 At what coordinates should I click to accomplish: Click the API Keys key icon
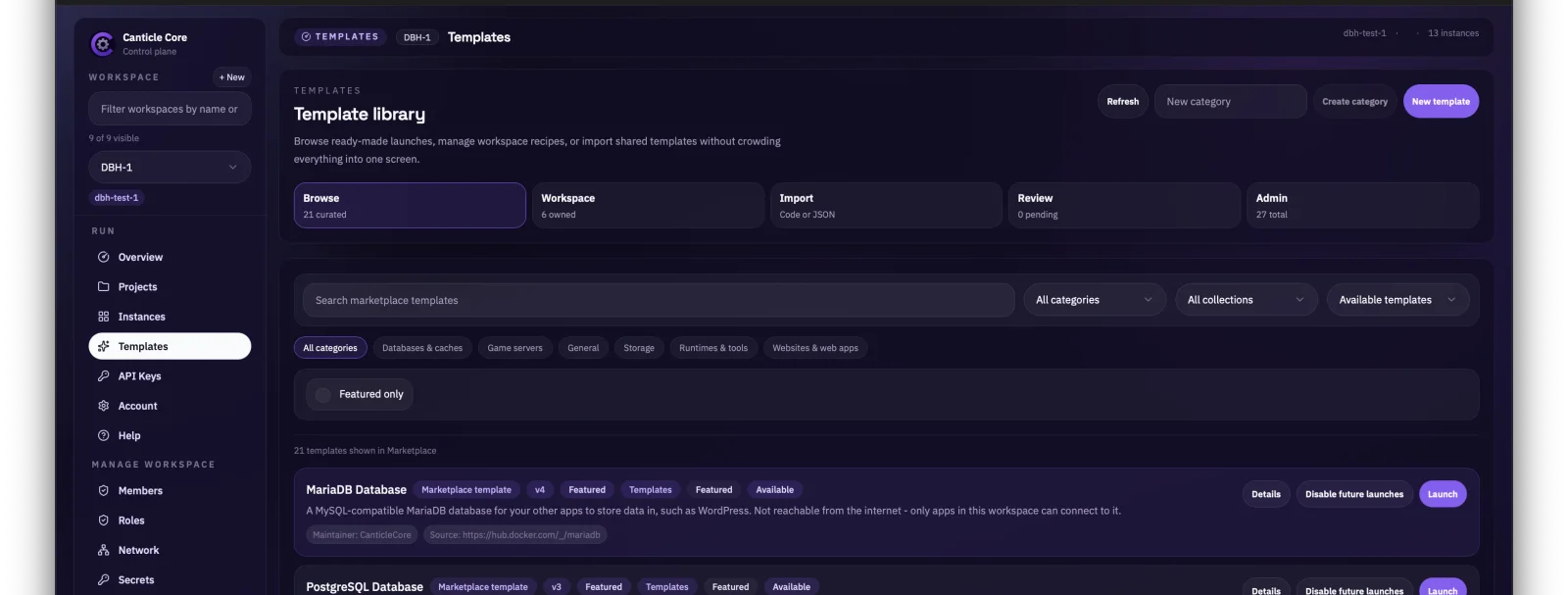tap(103, 375)
